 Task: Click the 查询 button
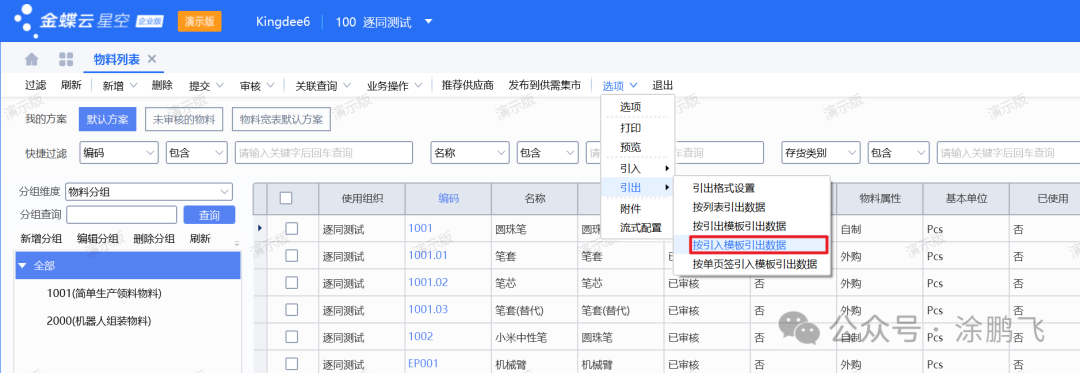click(x=209, y=215)
